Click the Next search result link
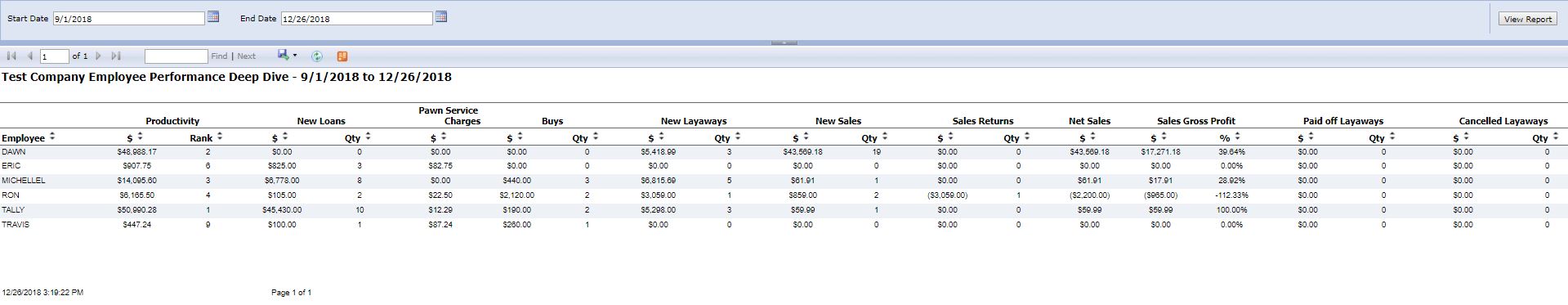1568x305 pixels. [x=246, y=56]
